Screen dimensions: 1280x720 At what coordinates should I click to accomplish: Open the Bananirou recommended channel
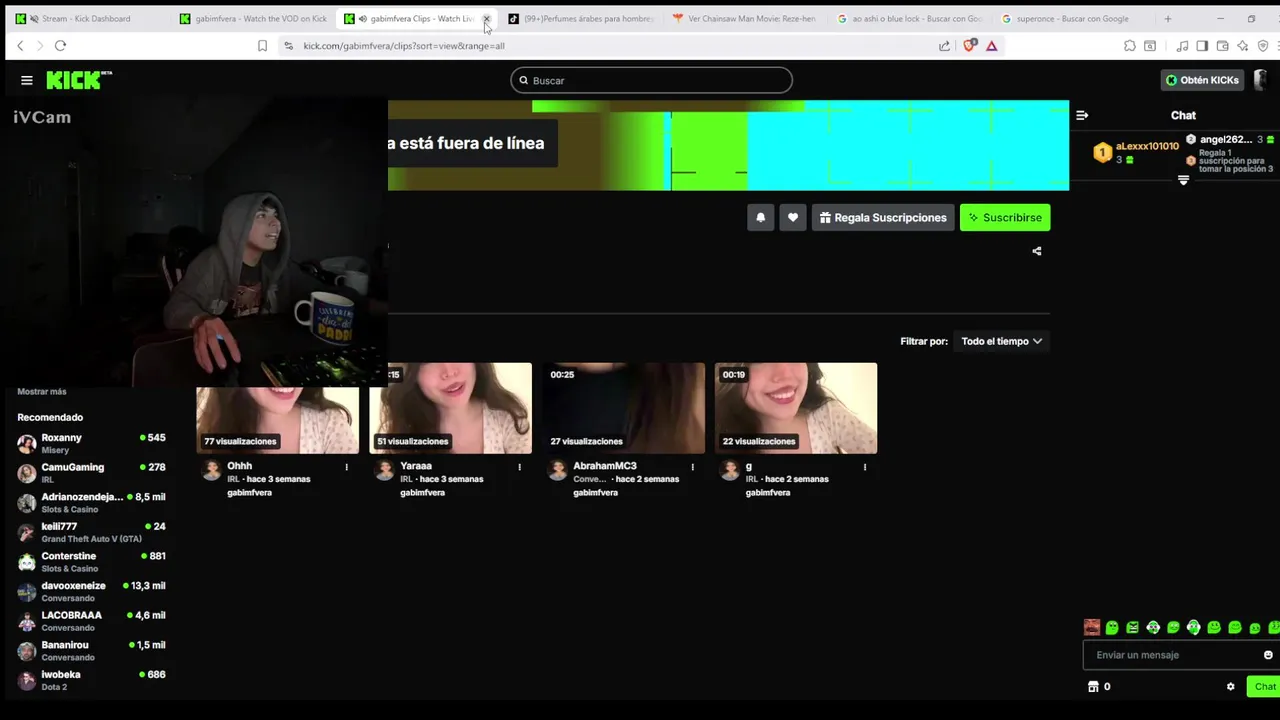point(91,651)
